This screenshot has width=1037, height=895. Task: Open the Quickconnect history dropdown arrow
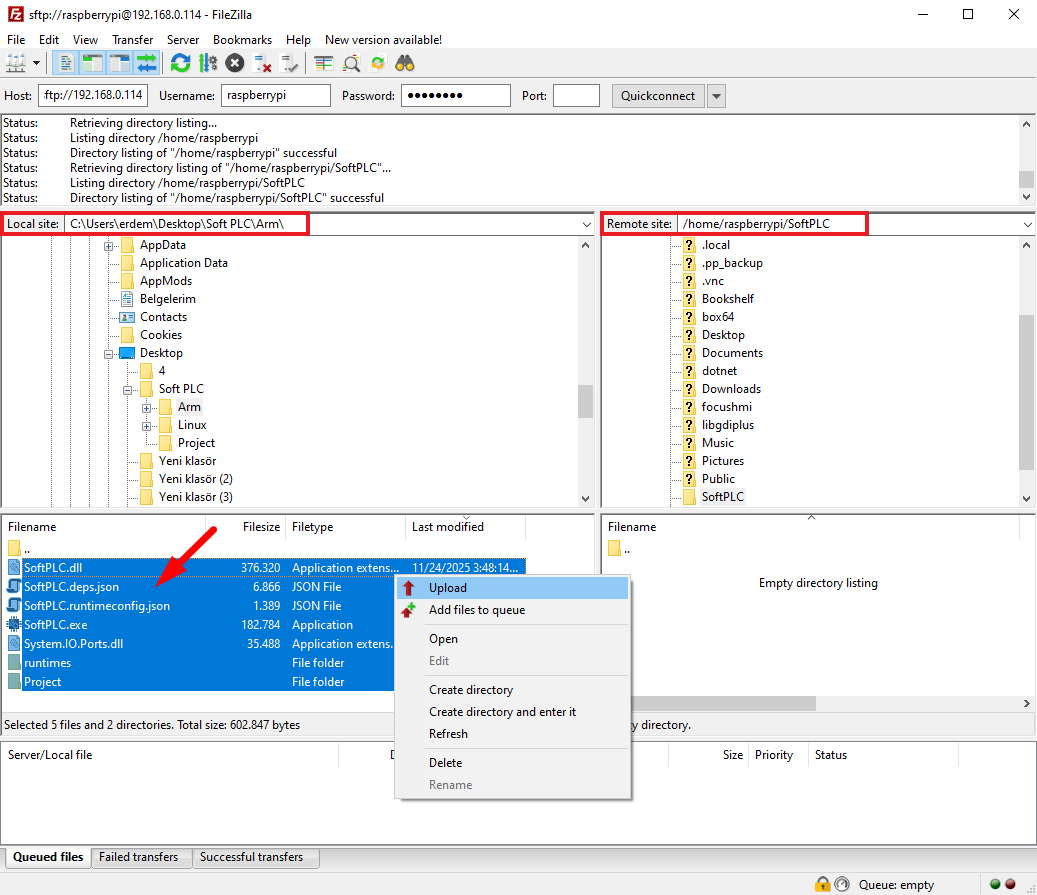pyautogui.click(x=716, y=96)
